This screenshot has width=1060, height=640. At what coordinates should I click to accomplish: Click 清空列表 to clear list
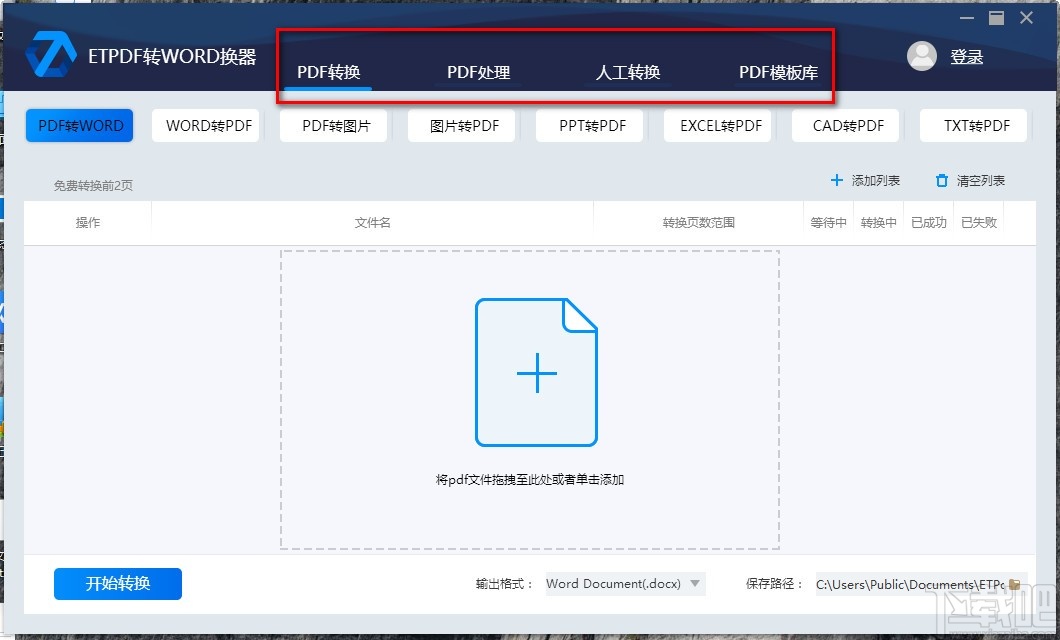coord(980,180)
